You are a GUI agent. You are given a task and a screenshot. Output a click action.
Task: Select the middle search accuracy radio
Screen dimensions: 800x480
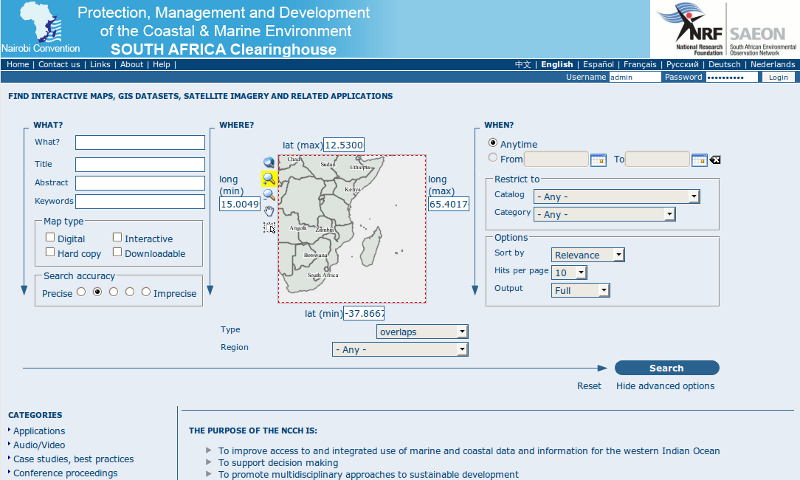113,292
